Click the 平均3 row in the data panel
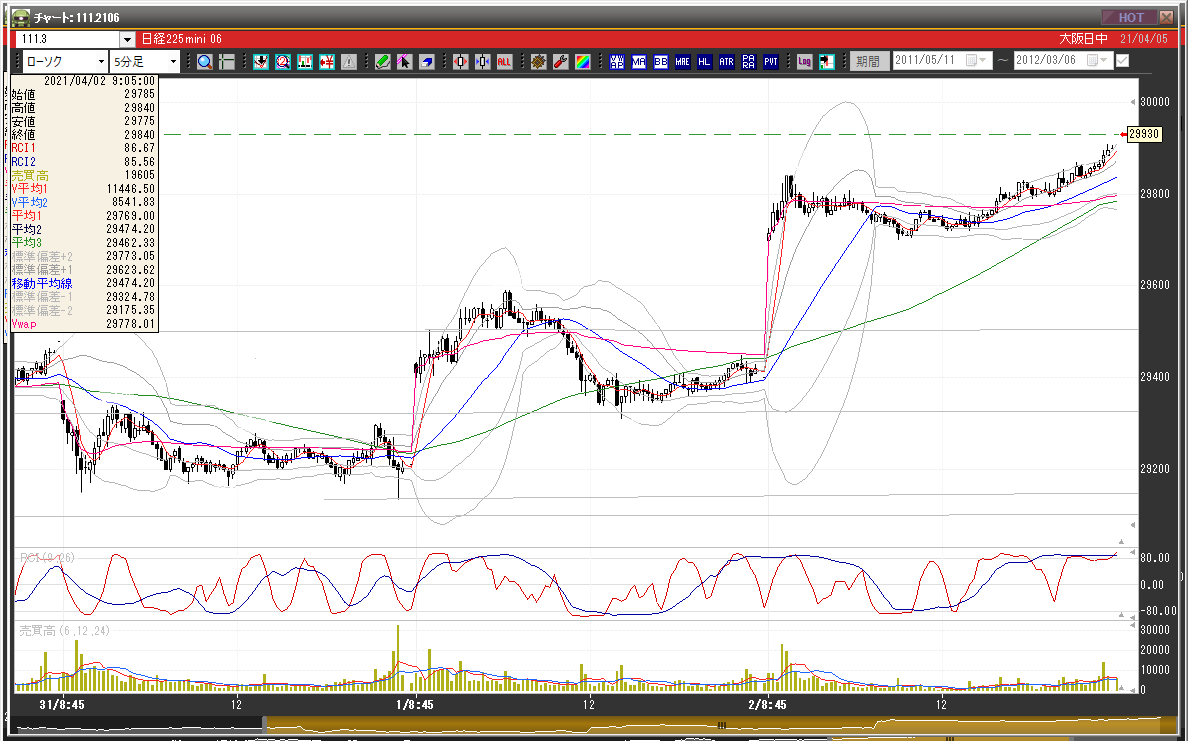 coord(83,242)
